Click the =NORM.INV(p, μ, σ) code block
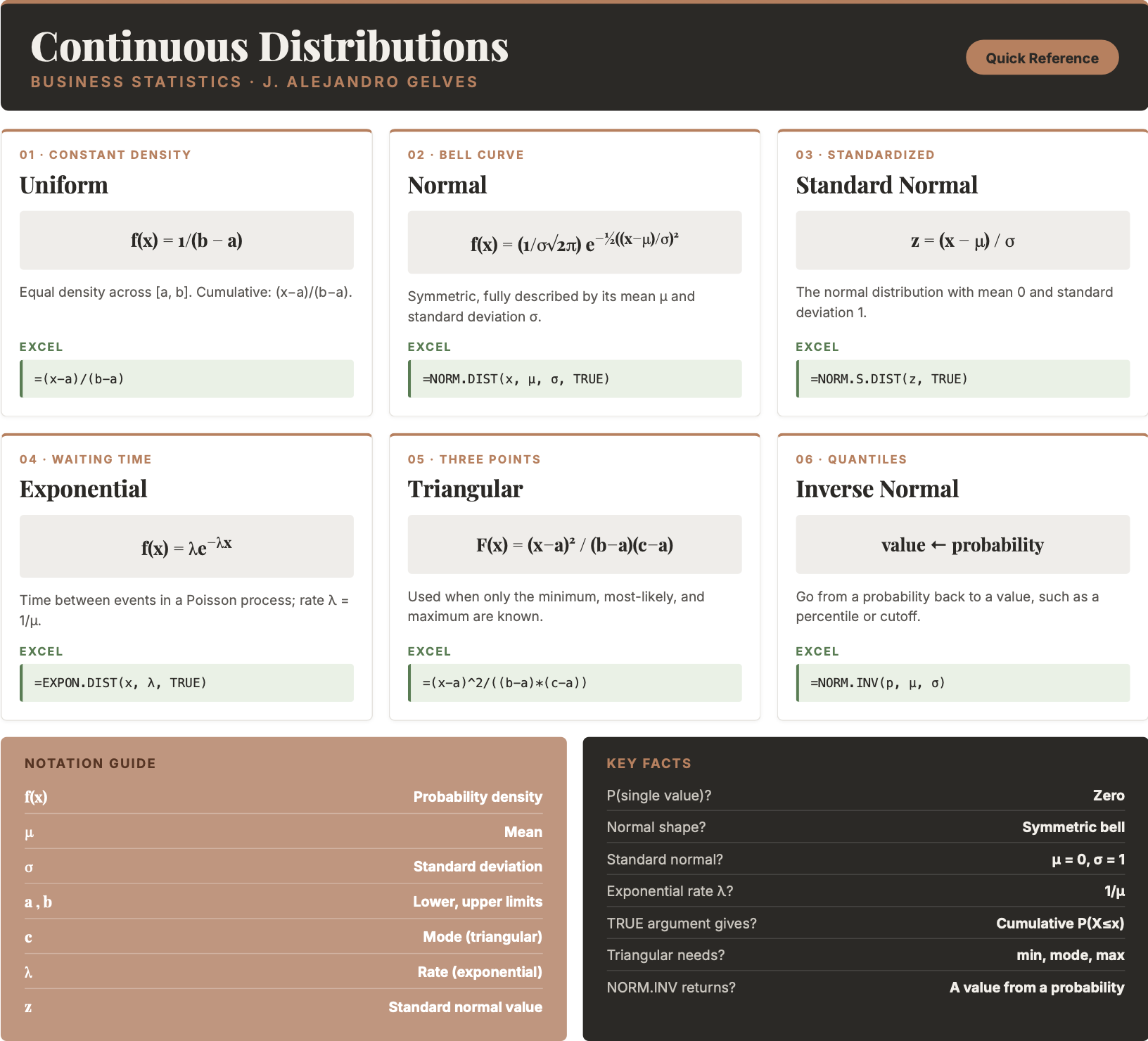1148x1041 pixels. pyautogui.click(x=962, y=682)
